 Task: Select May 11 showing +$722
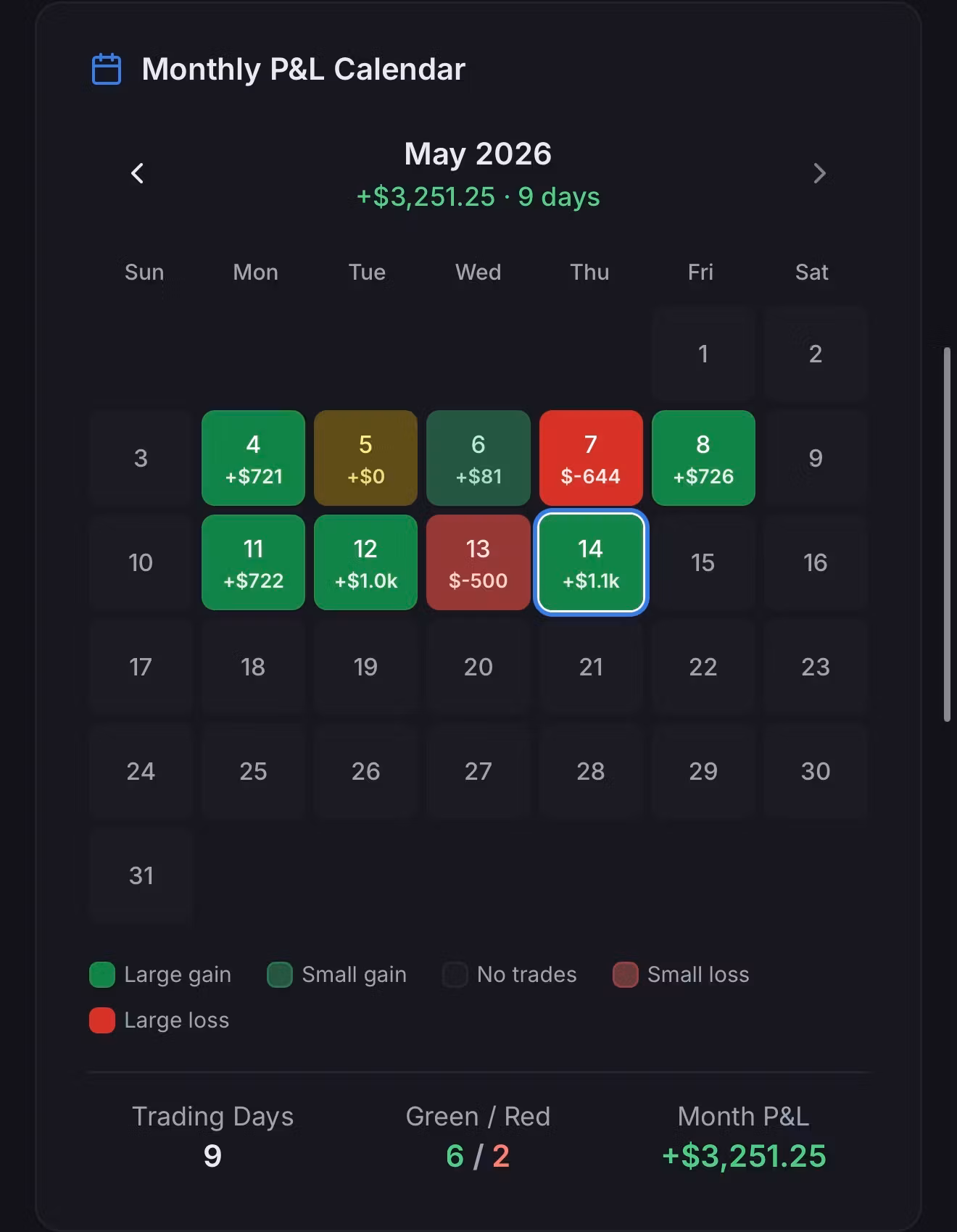click(253, 562)
